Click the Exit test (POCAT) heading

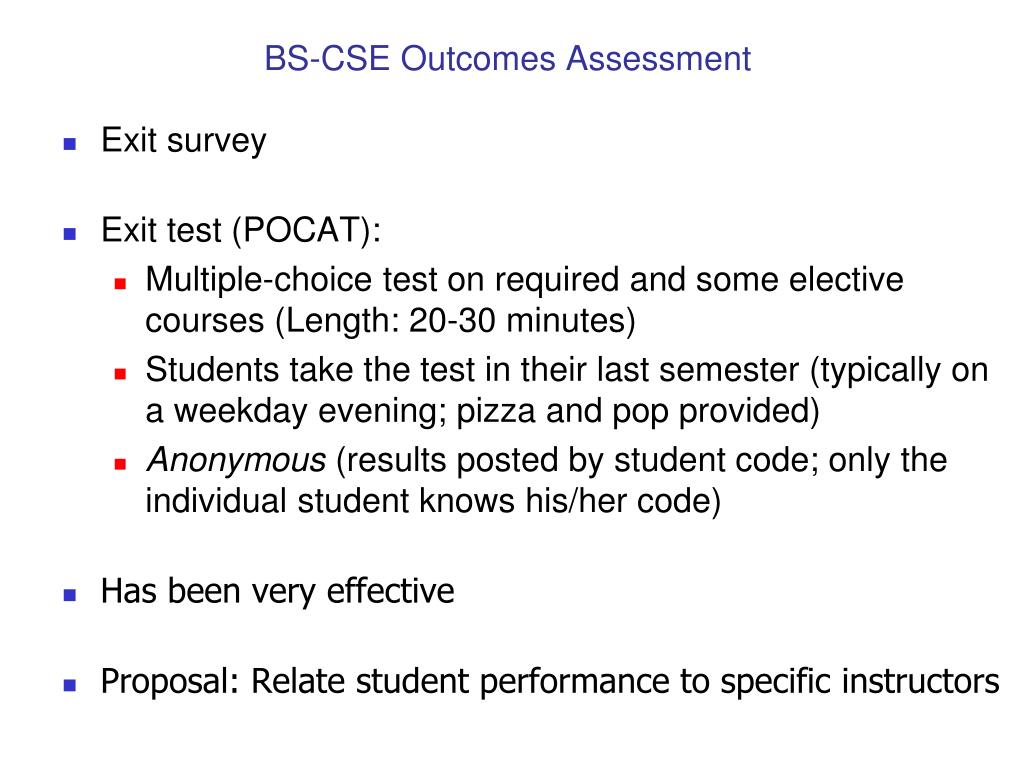point(241,231)
